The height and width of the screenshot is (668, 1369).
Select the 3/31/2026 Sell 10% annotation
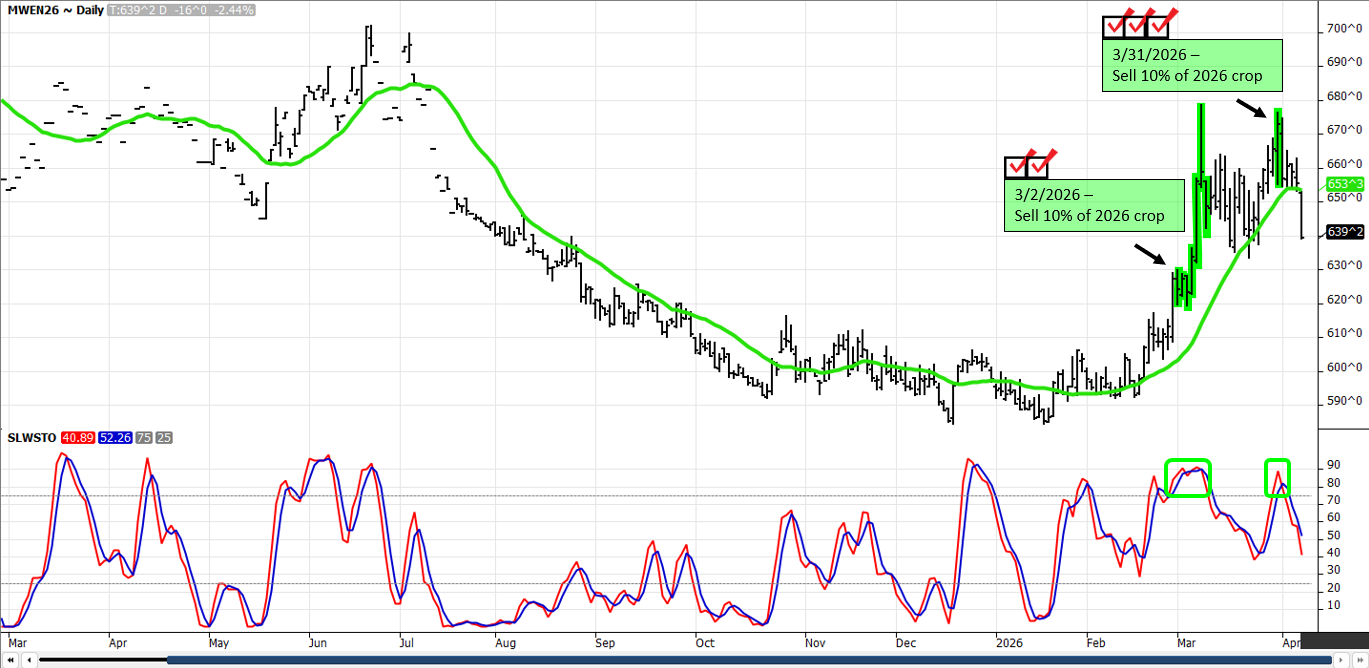[1191, 66]
